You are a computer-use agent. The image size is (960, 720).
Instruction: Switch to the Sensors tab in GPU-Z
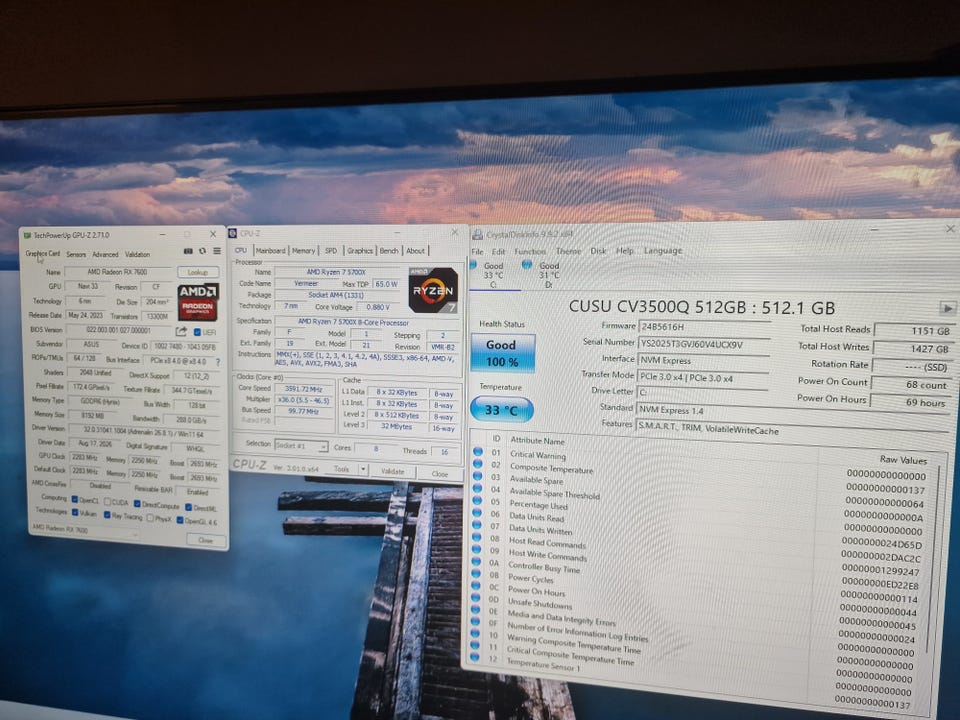76,254
